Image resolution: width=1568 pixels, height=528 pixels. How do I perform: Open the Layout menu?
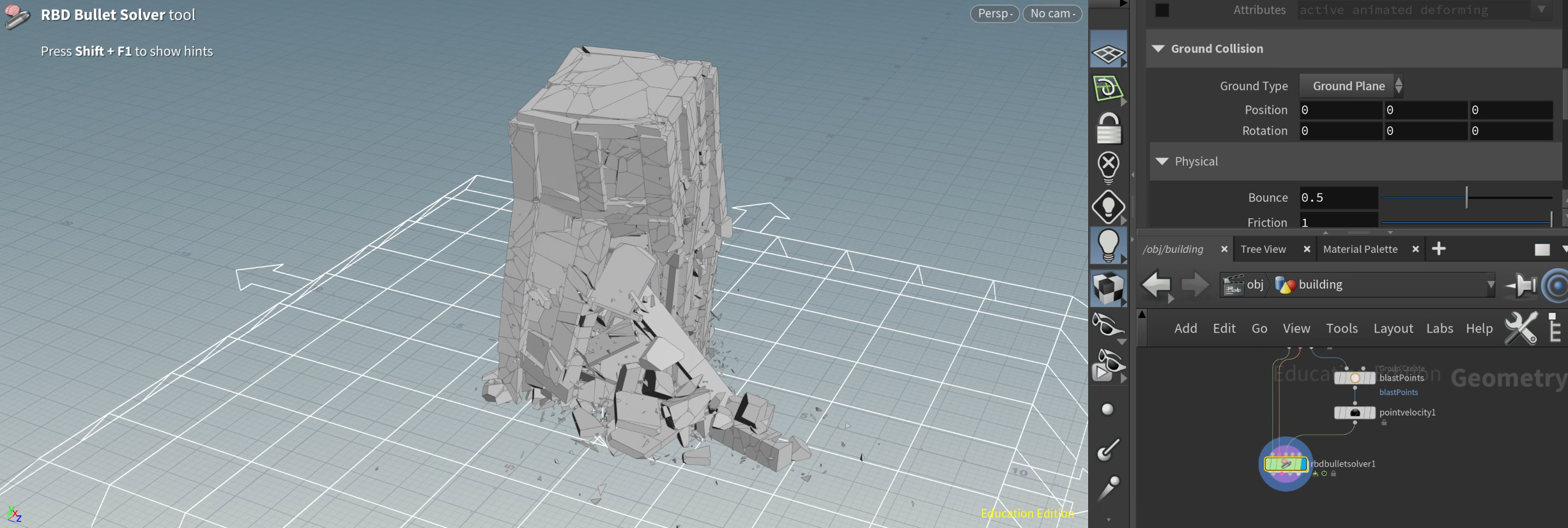click(1394, 328)
